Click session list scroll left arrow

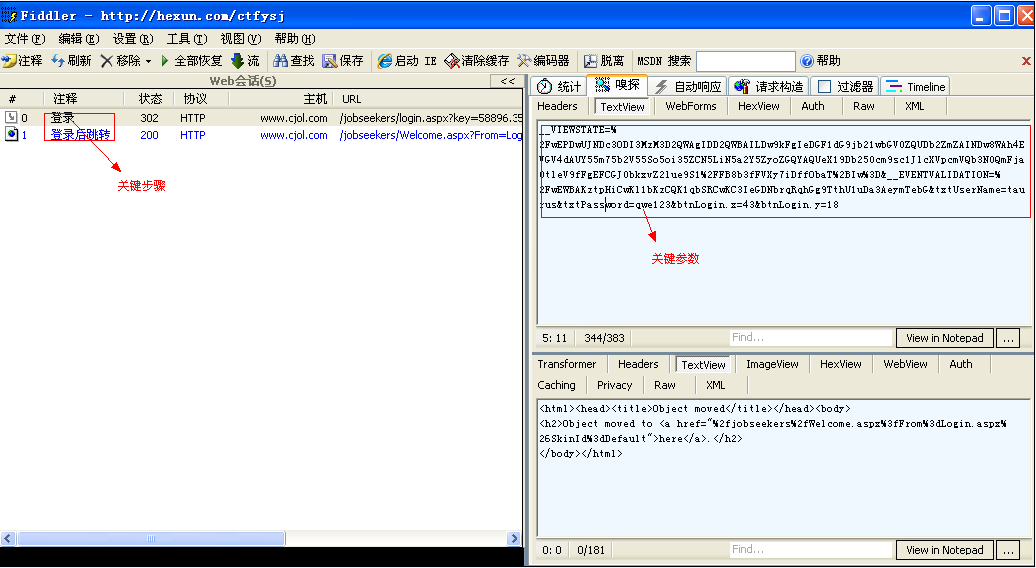pyautogui.click(x=8, y=539)
